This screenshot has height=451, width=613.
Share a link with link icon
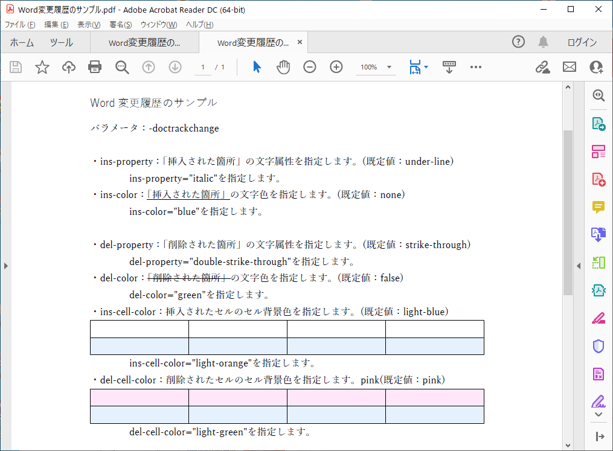click(x=543, y=67)
